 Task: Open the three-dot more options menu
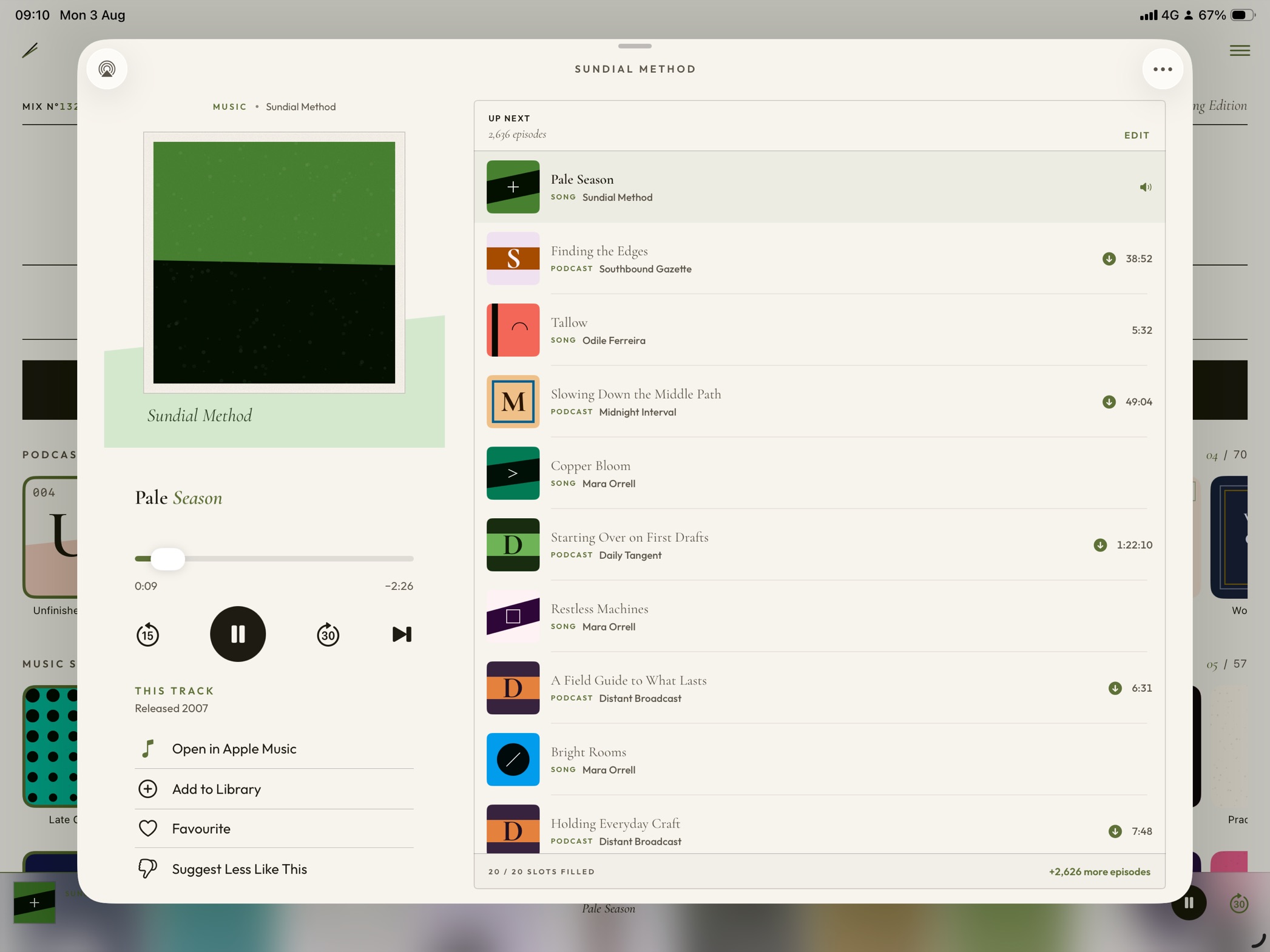click(x=1163, y=69)
